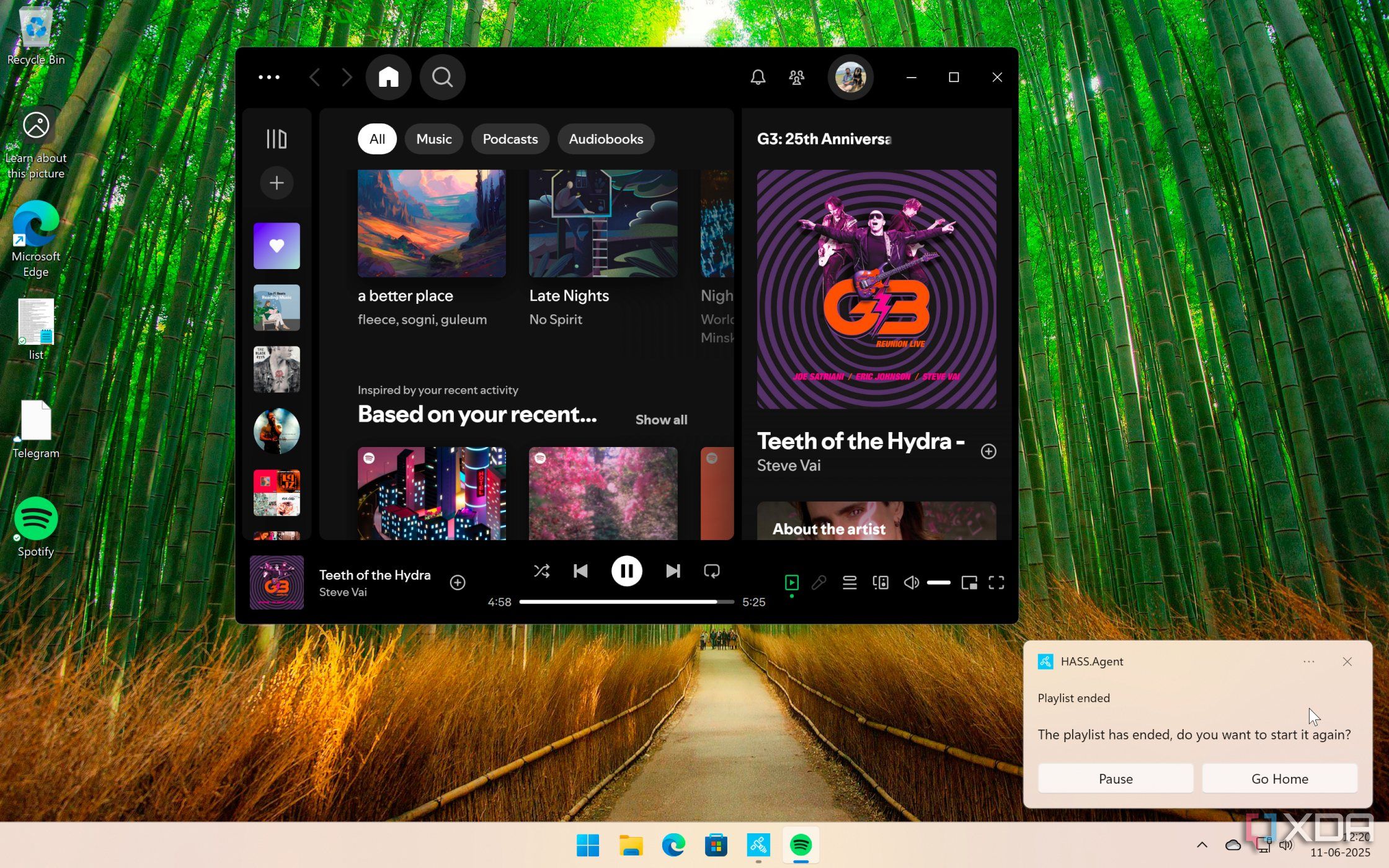
Task: Open the three-dot menu in Spotify
Action: pyautogui.click(x=269, y=77)
